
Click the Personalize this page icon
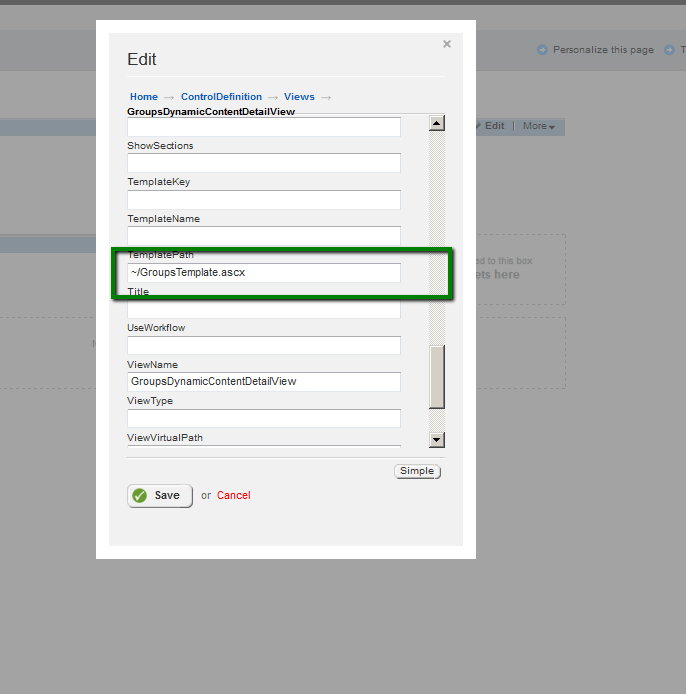542,50
